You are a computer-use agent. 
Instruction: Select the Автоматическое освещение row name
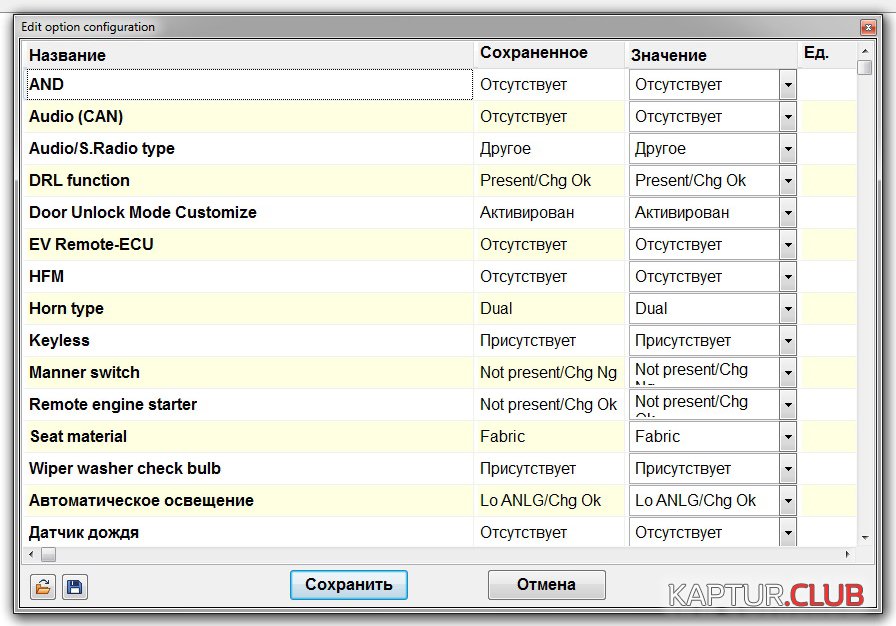(141, 501)
